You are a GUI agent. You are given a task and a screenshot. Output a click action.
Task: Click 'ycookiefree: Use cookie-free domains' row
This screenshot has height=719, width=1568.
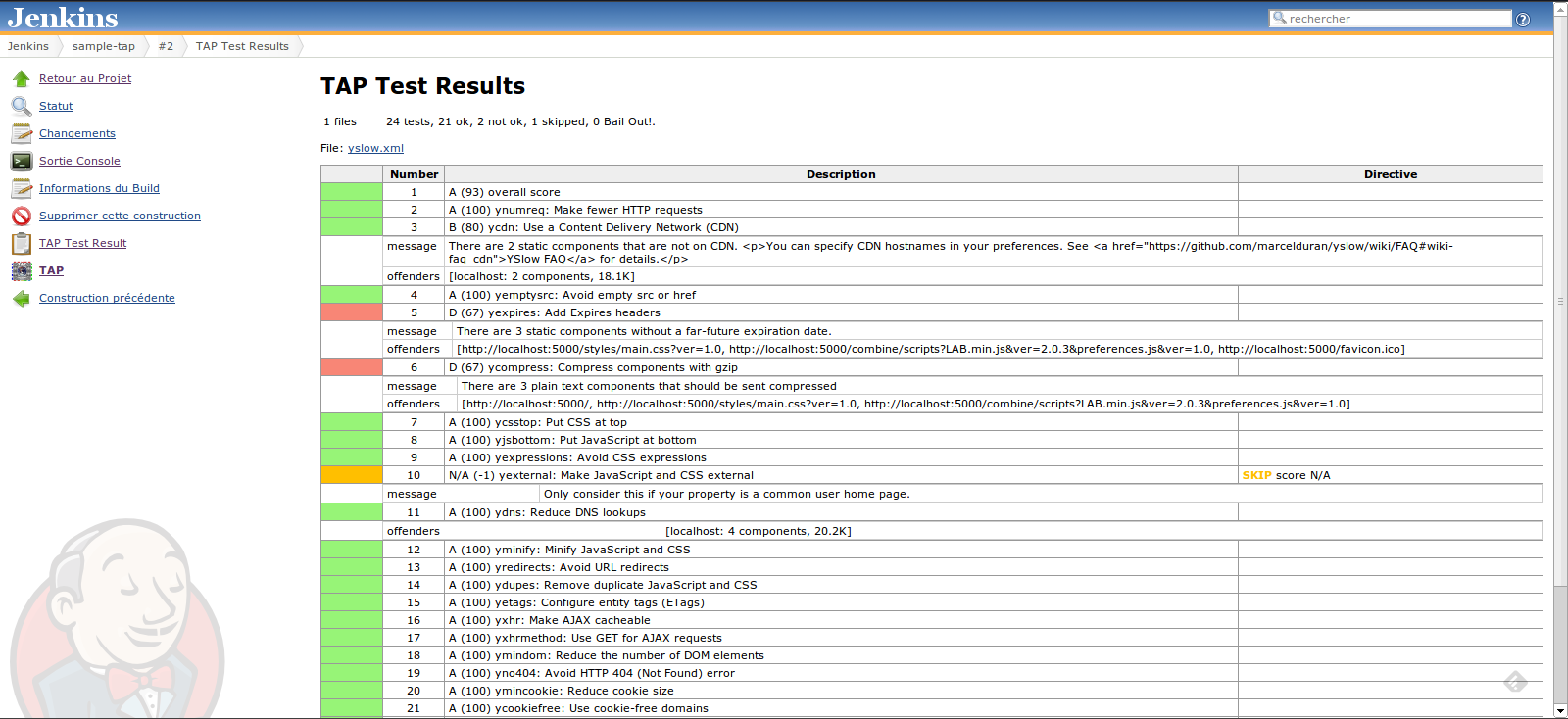point(932,708)
